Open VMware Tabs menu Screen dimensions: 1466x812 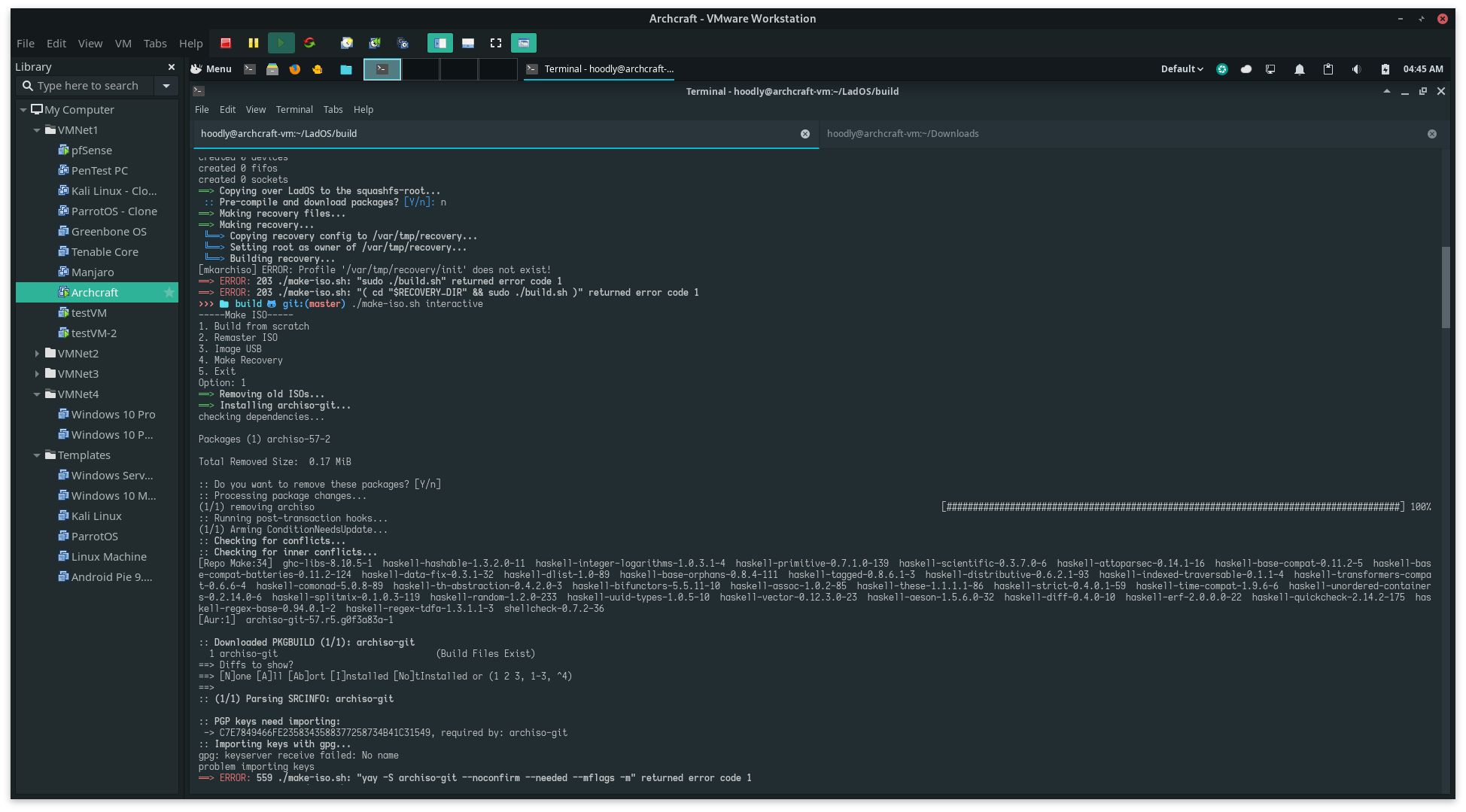[155, 43]
